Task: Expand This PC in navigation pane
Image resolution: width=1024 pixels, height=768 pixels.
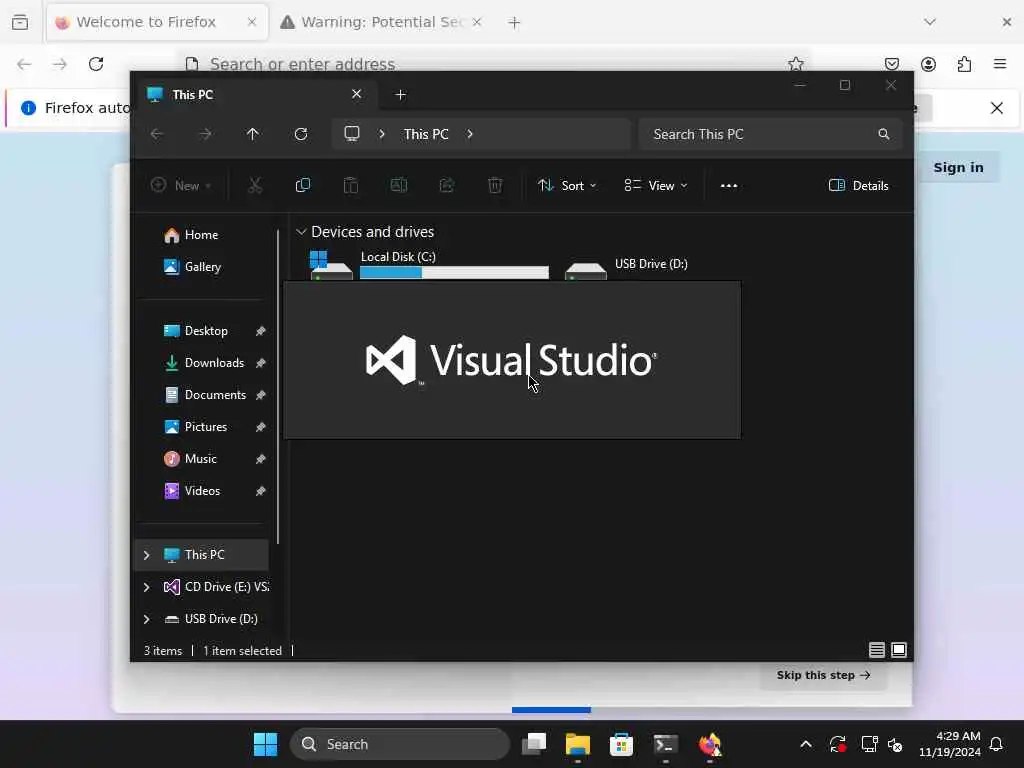Action: [x=146, y=555]
